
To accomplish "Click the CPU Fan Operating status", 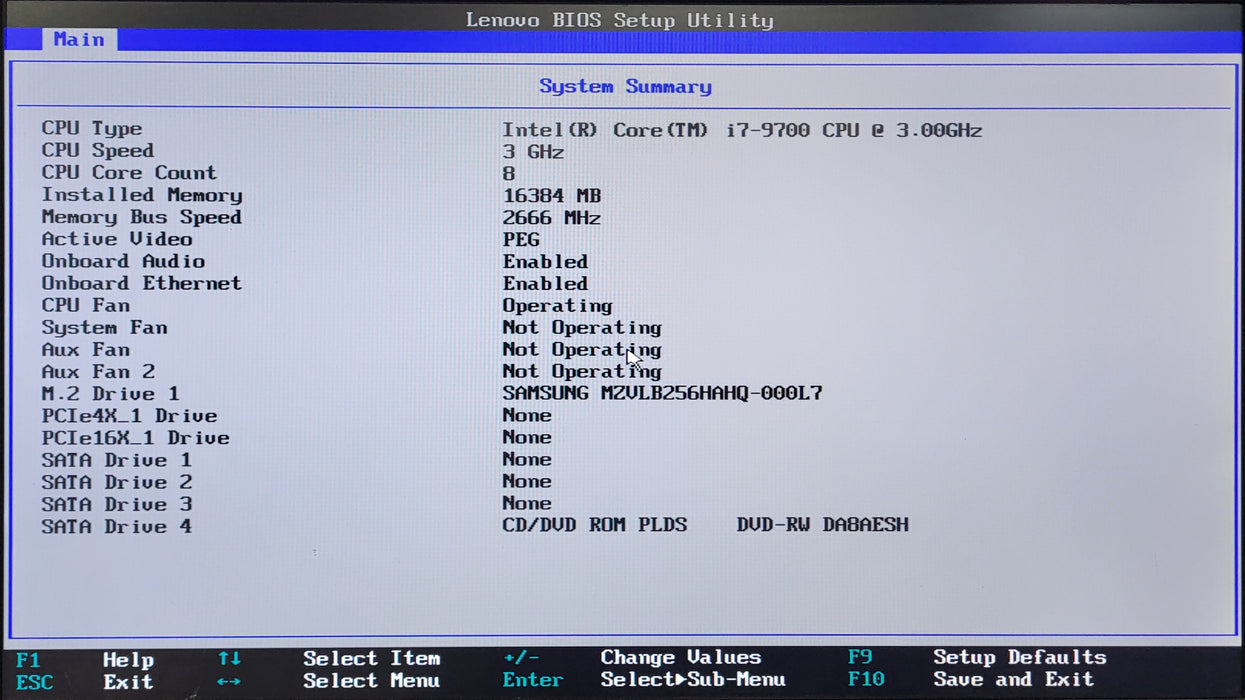I will (x=557, y=306).
